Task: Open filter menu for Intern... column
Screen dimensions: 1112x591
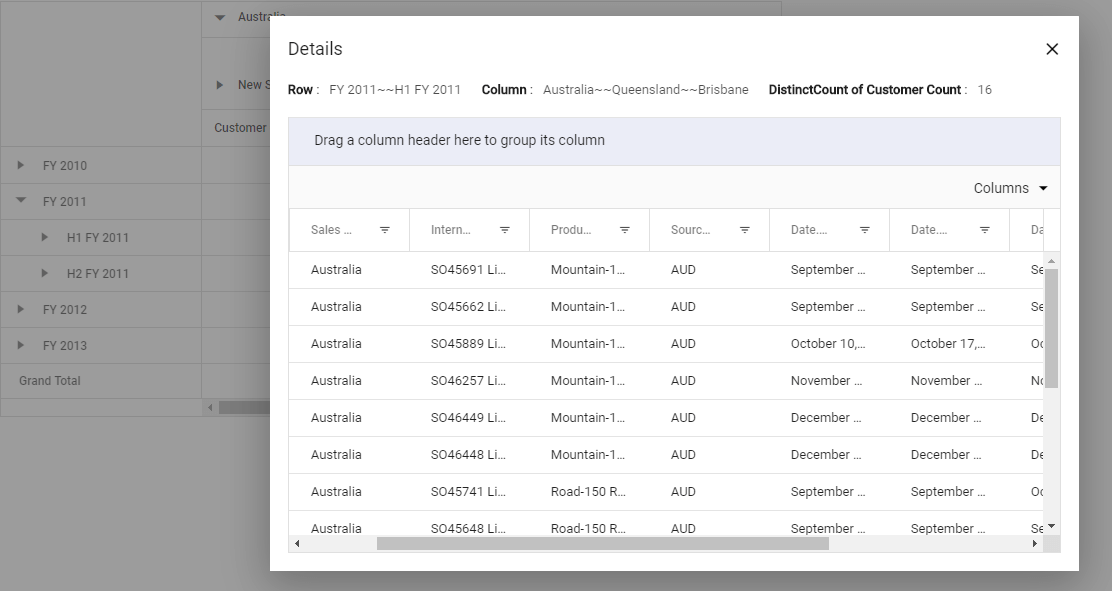Action: coord(505,230)
